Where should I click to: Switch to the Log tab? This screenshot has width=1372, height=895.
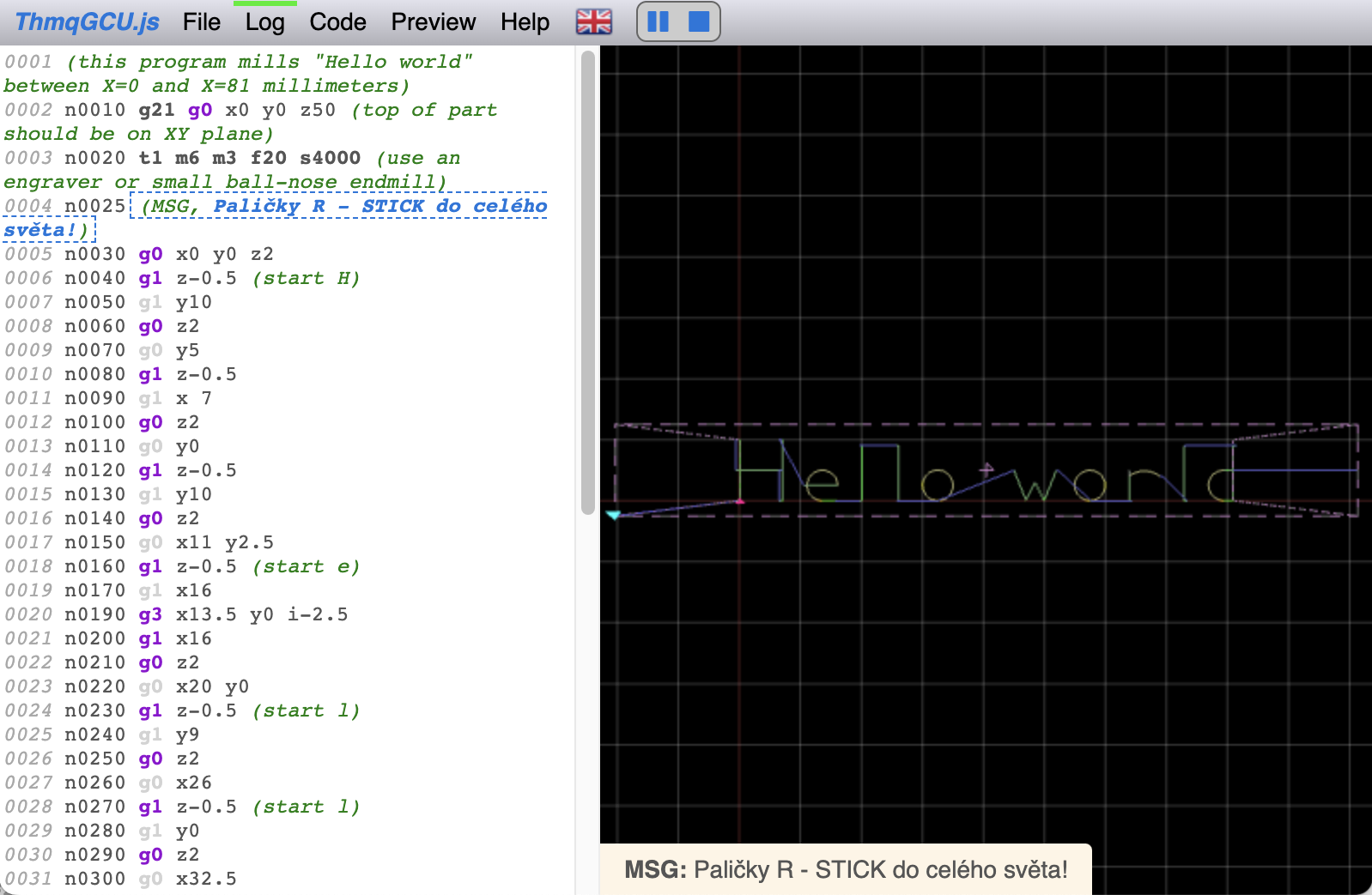point(264,22)
